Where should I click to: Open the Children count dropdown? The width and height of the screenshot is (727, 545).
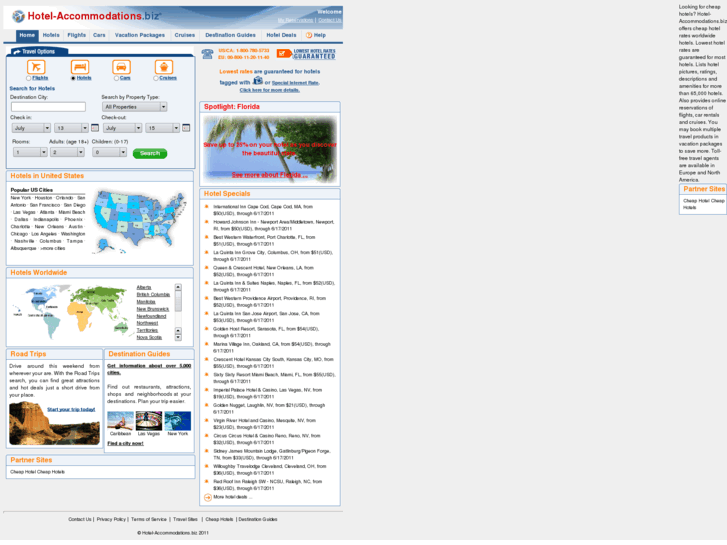109,152
